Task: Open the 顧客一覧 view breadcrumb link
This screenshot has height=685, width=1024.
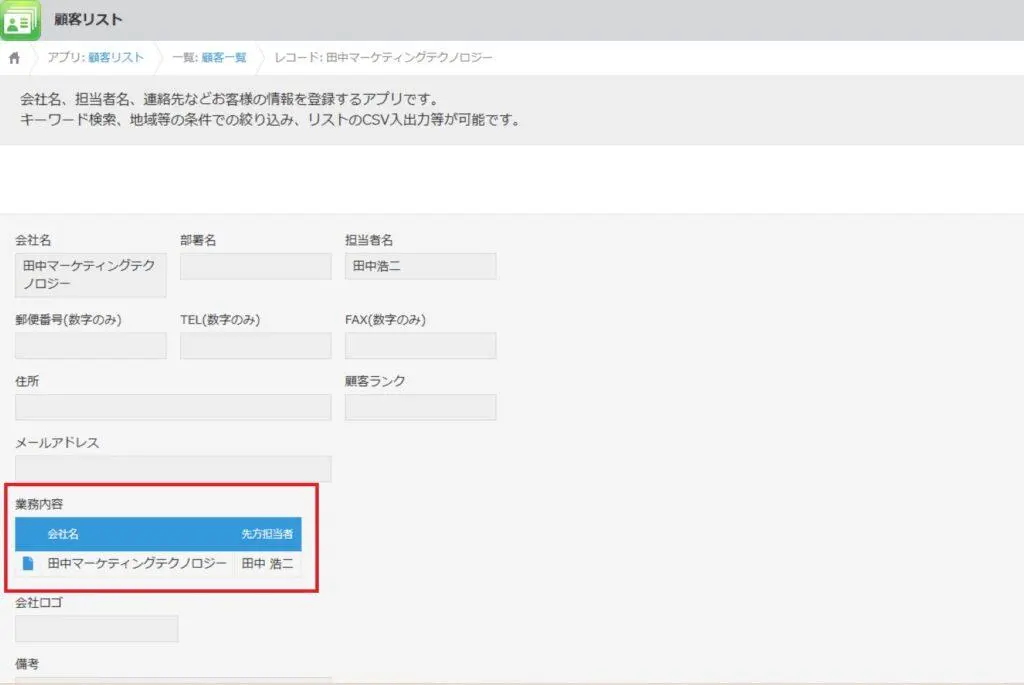Action: pos(223,58)
